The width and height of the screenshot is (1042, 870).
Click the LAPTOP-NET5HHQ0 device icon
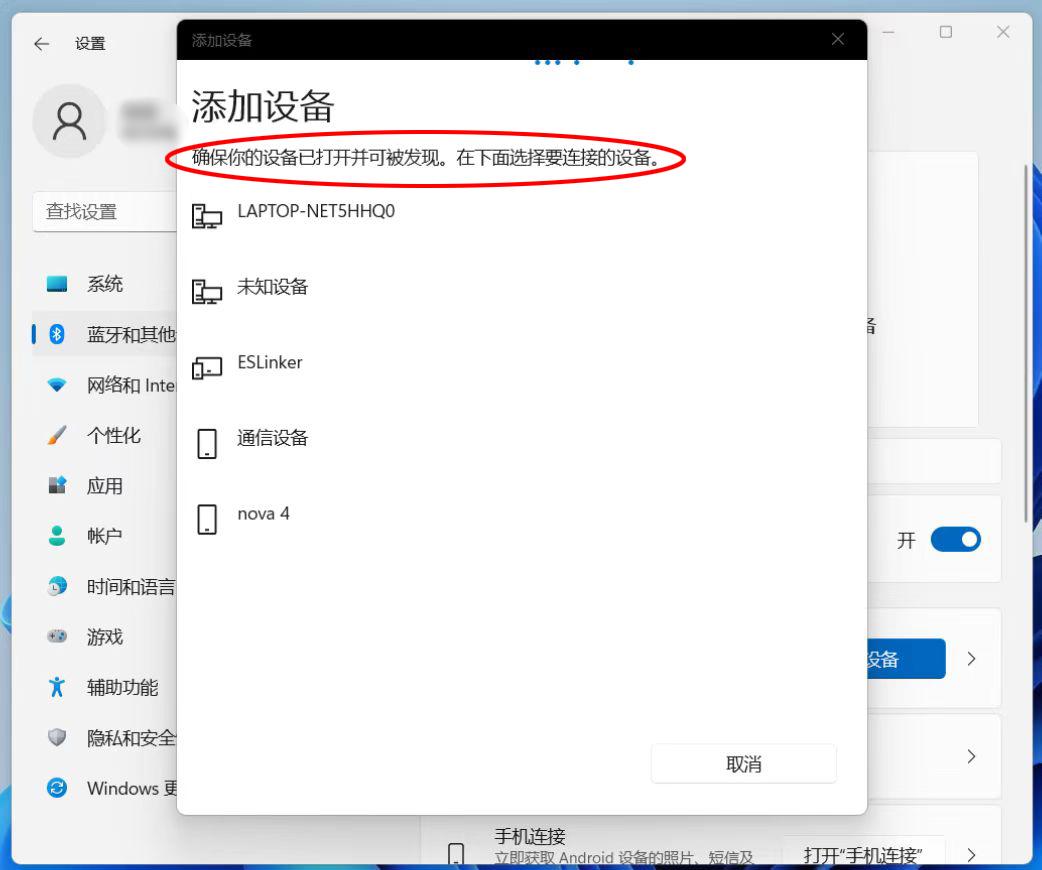[207, 217]
